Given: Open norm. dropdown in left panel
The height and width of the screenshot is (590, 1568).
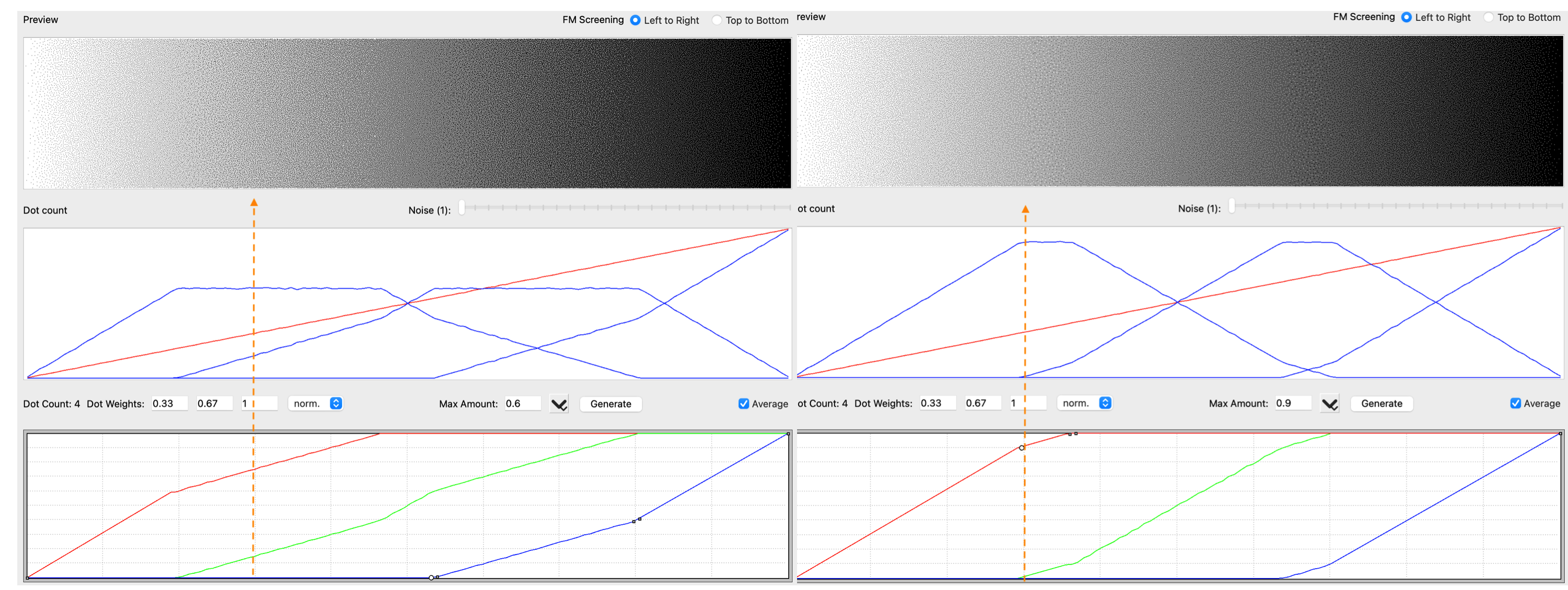Looking at the screenshot, I should point(315,404).
